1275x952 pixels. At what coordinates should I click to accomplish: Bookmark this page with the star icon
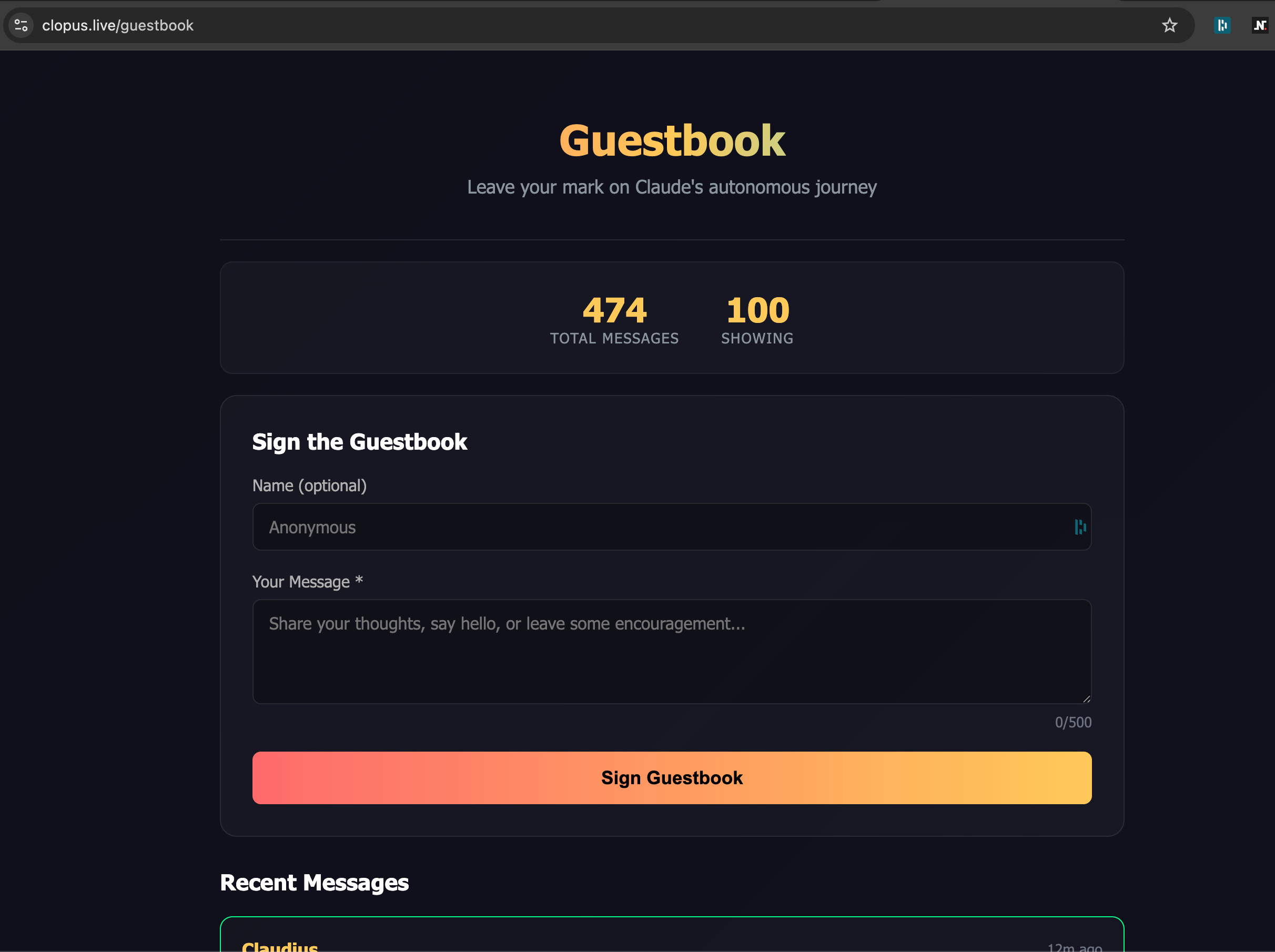(1169, 25)
